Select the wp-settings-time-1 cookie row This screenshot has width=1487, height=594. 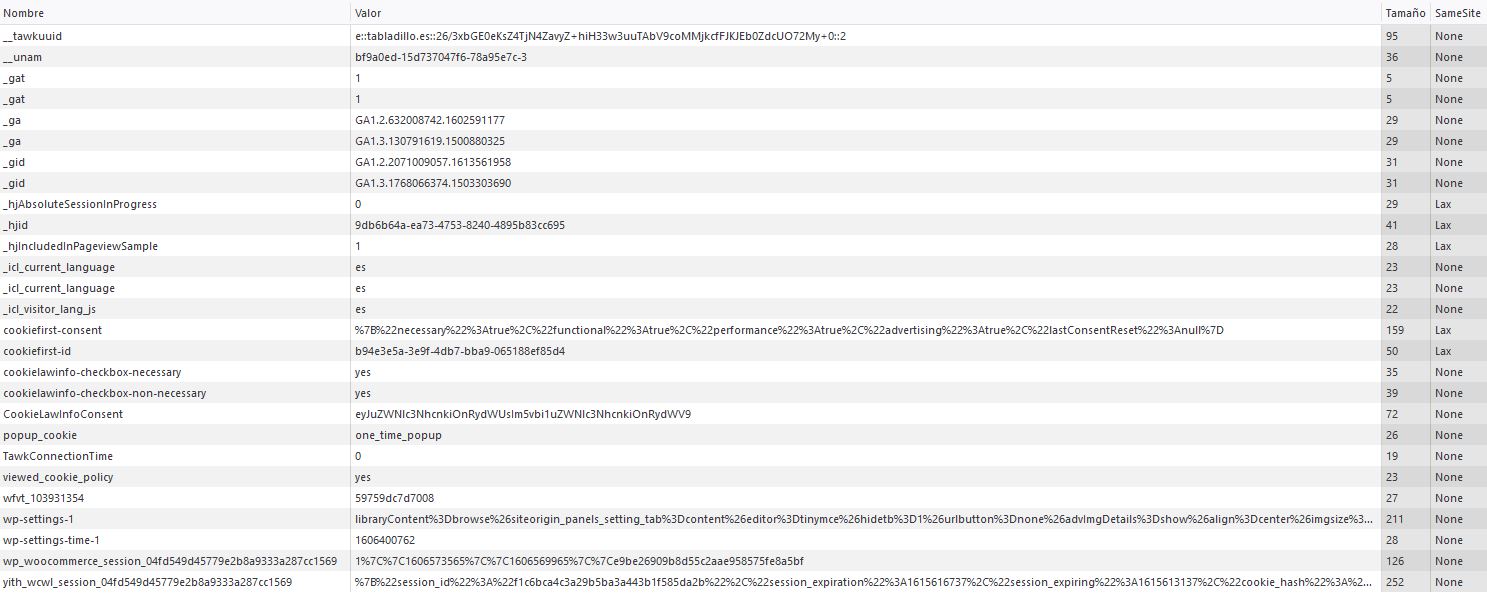(743, 540)
